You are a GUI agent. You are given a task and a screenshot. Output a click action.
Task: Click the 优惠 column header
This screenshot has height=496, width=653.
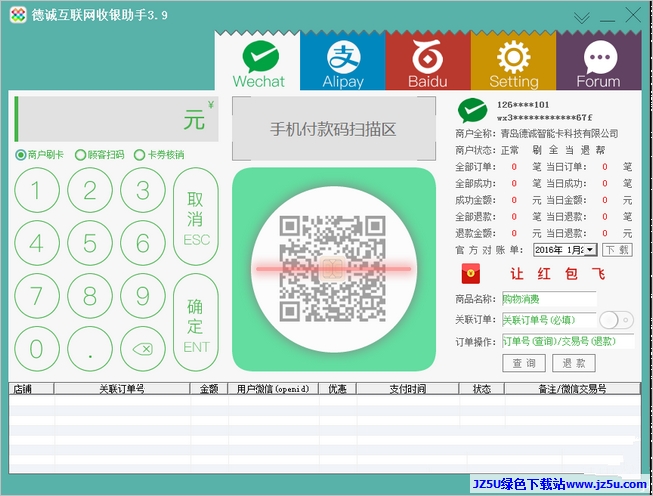click(337, 389)
